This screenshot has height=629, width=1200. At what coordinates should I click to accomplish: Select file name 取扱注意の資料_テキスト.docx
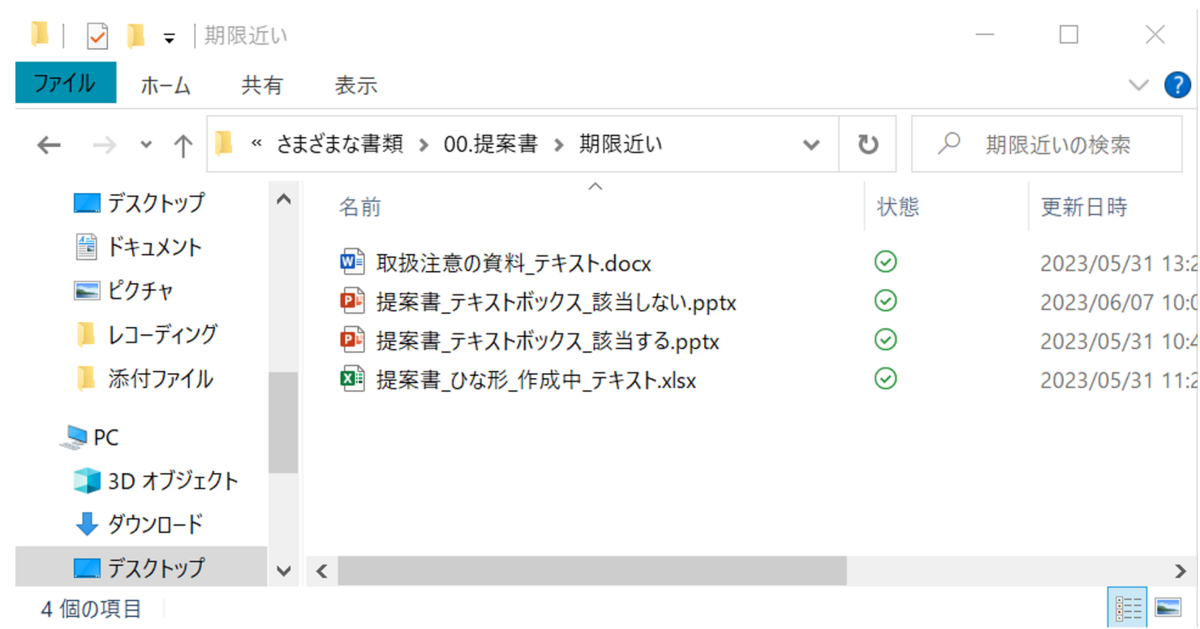click(514, 264)
